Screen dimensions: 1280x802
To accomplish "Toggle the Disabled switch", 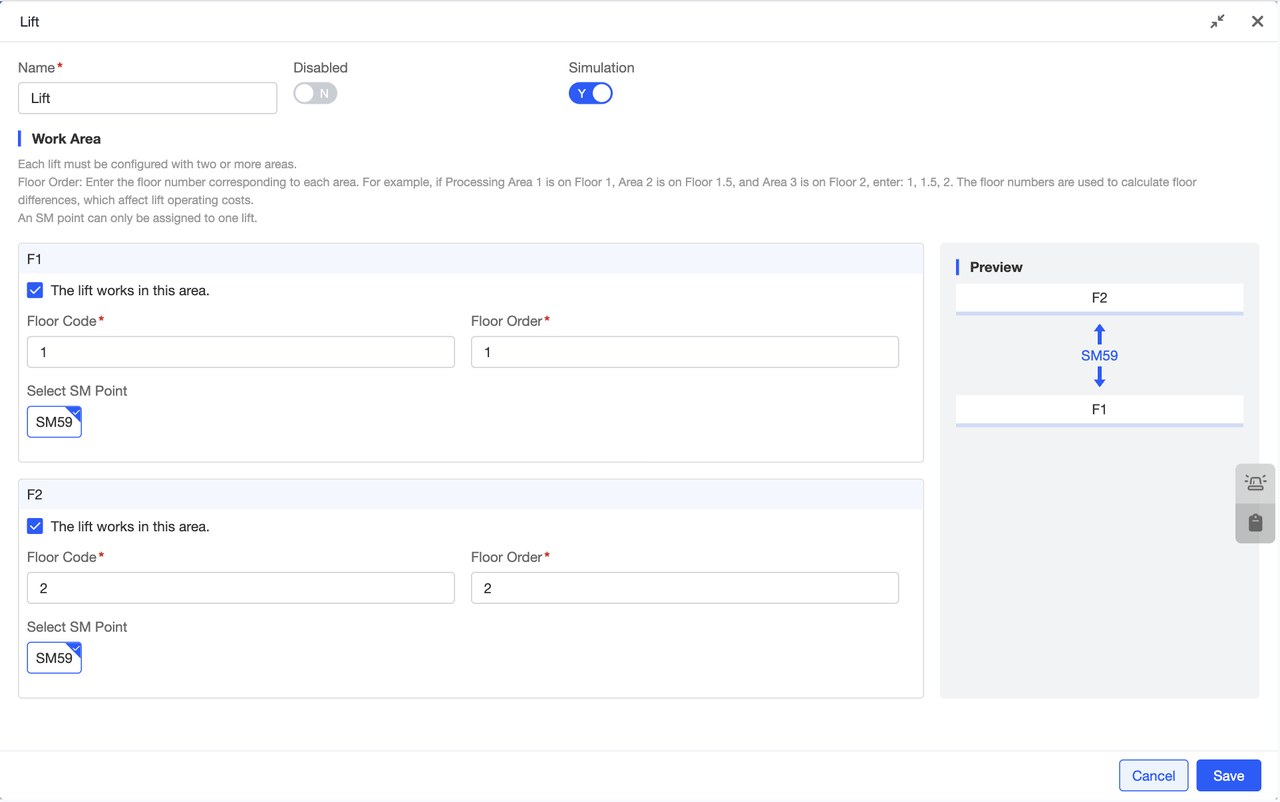I will (x=315, y=93).
